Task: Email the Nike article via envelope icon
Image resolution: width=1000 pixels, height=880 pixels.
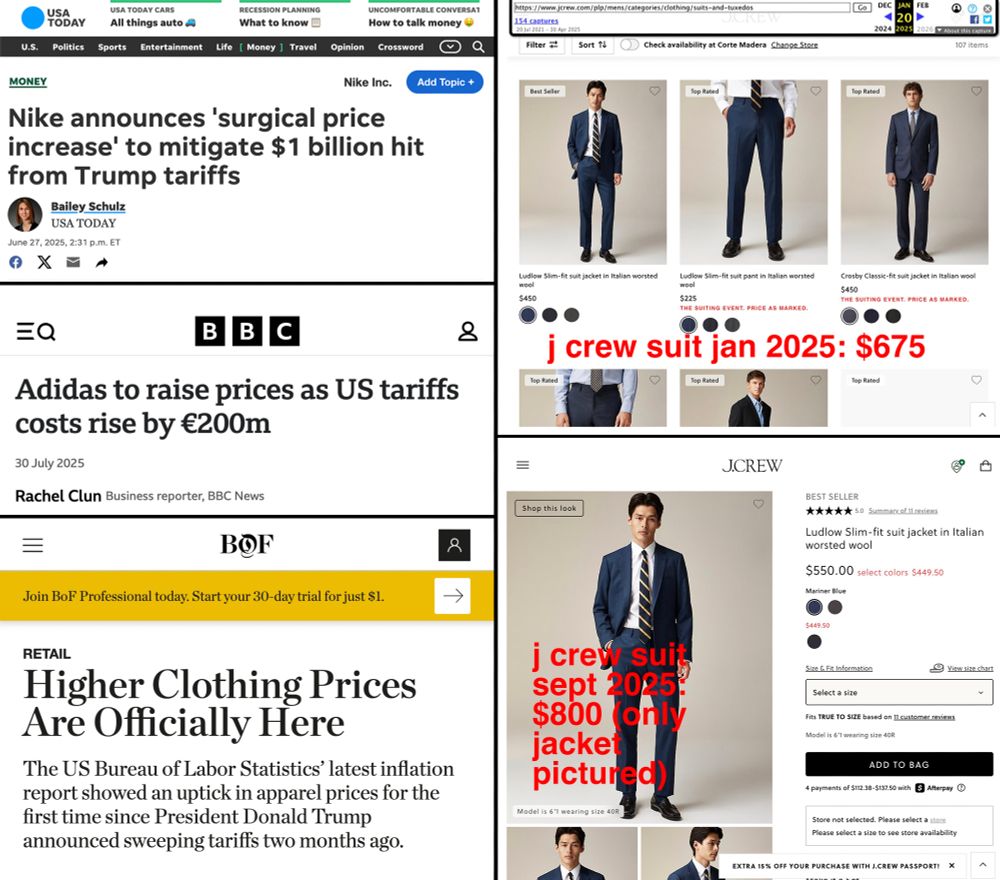Action: pos(73,262)
